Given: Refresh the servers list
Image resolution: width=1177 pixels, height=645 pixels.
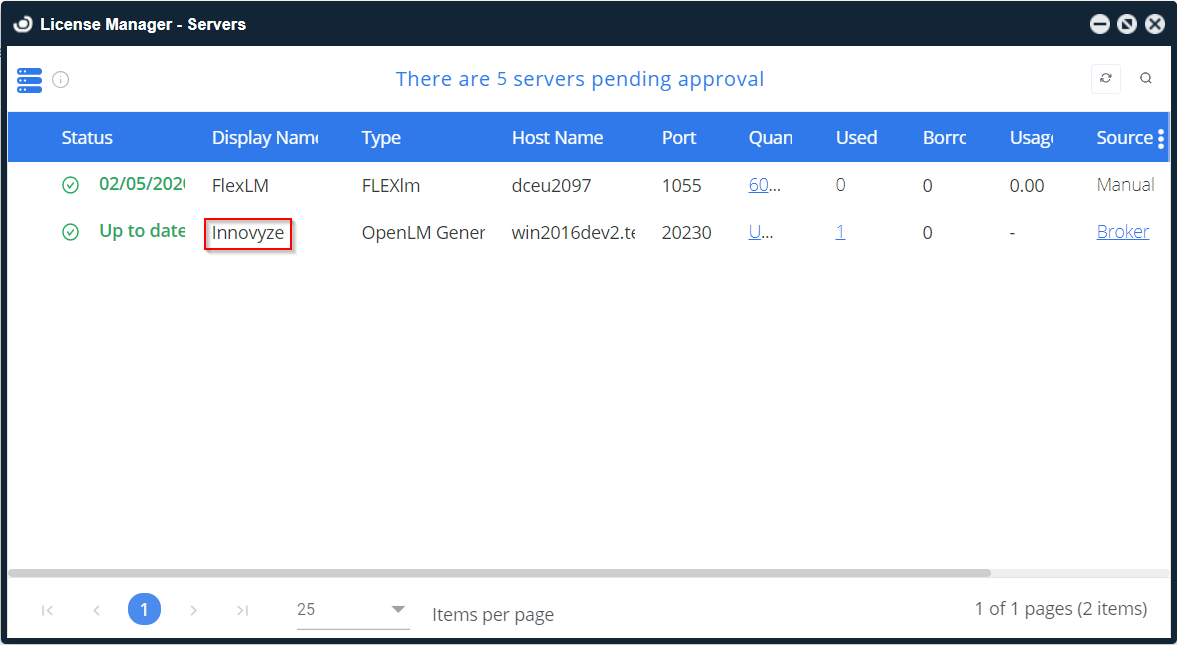Looking at the screenshot, I should (1105, 79).
